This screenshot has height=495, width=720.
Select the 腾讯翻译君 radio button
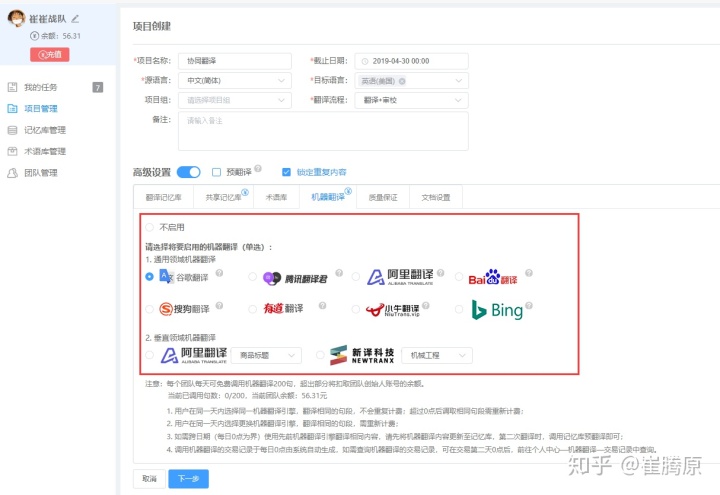point(252,277)
